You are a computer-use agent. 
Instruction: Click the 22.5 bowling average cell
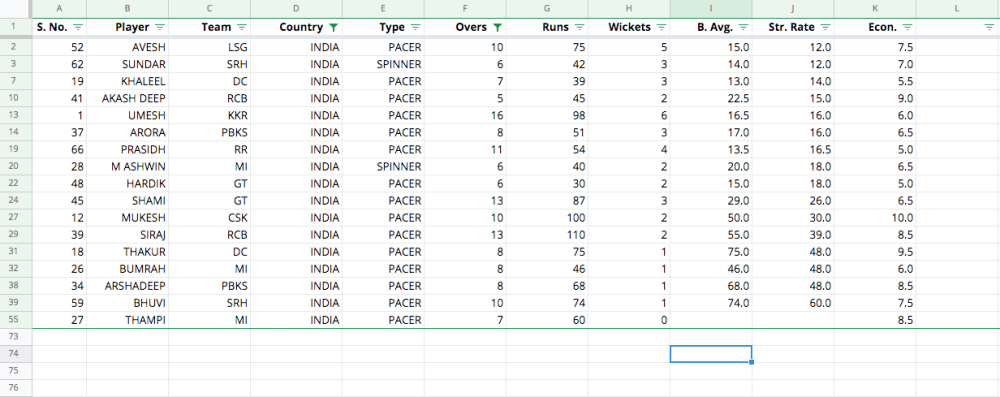711,98
